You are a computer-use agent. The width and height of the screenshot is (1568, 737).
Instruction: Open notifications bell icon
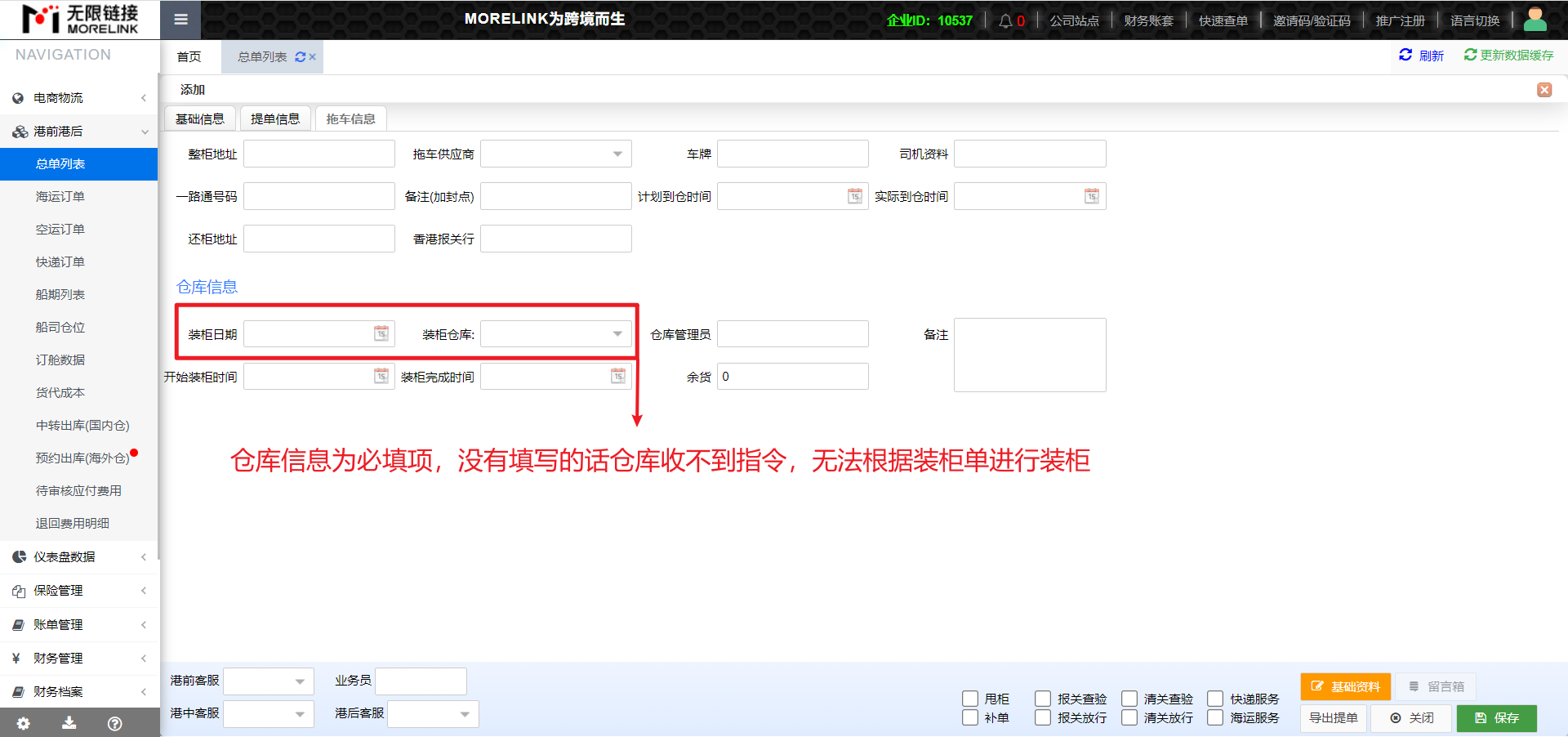tap(1005, 20)
